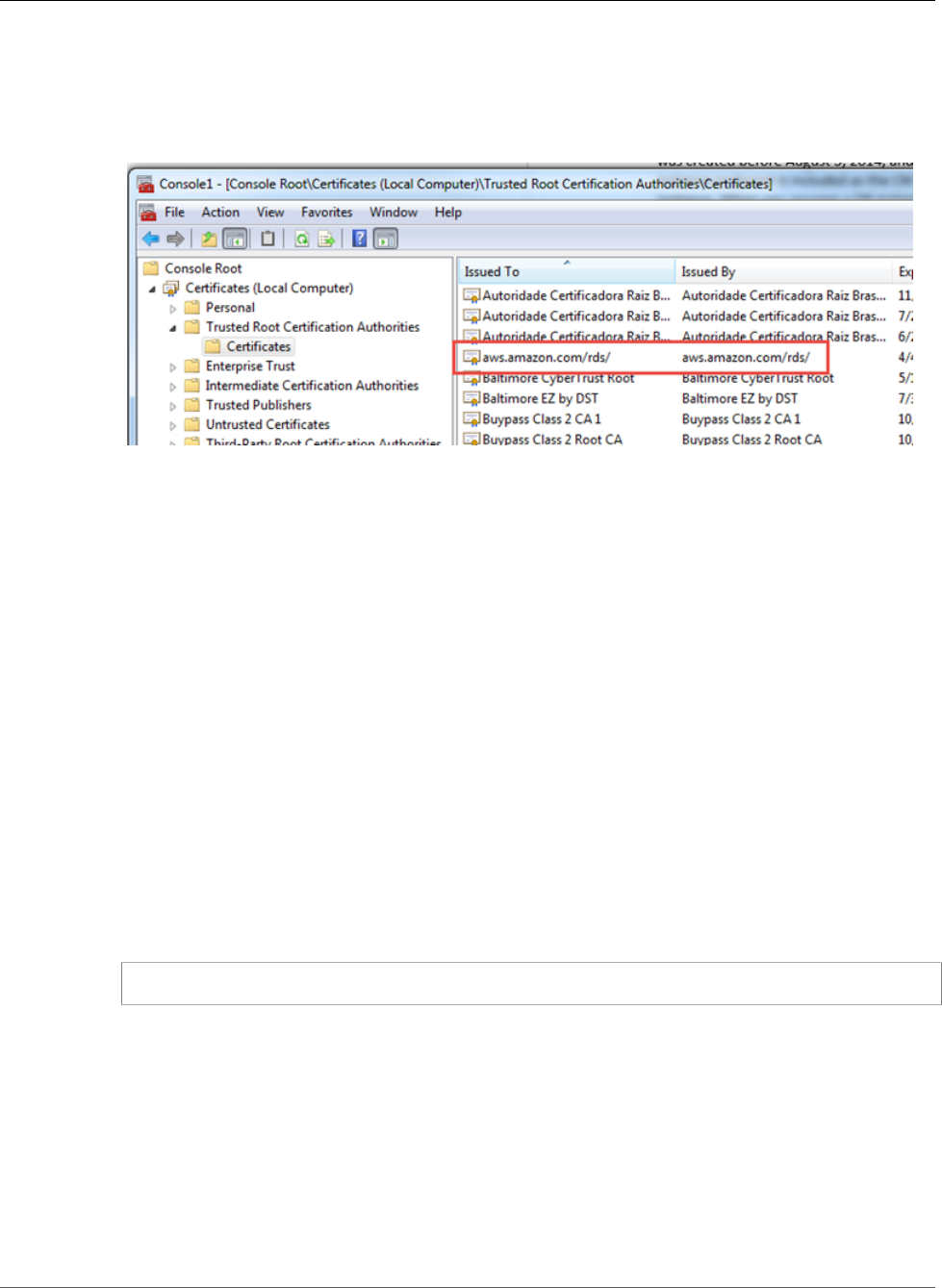Click the Personal folder icon

point(192,308)
